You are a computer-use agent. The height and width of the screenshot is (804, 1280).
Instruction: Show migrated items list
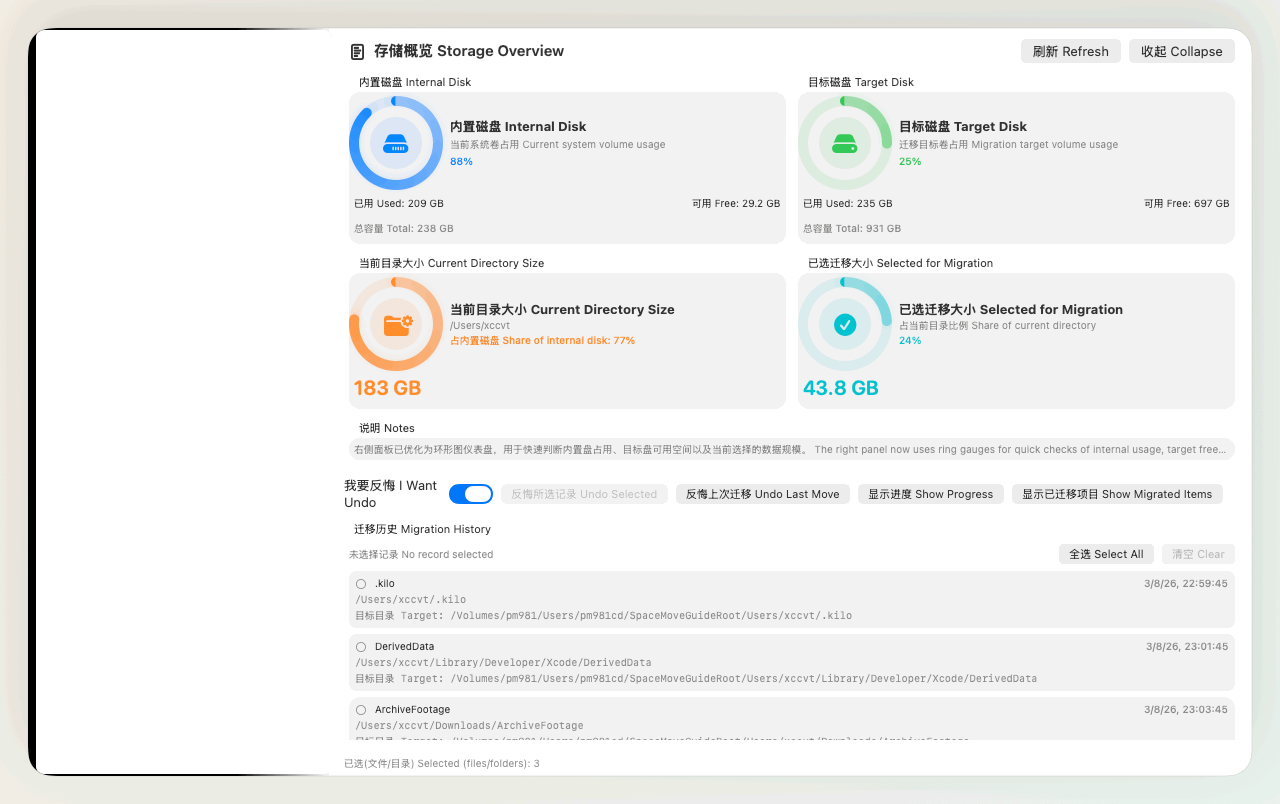point(1116,494)
